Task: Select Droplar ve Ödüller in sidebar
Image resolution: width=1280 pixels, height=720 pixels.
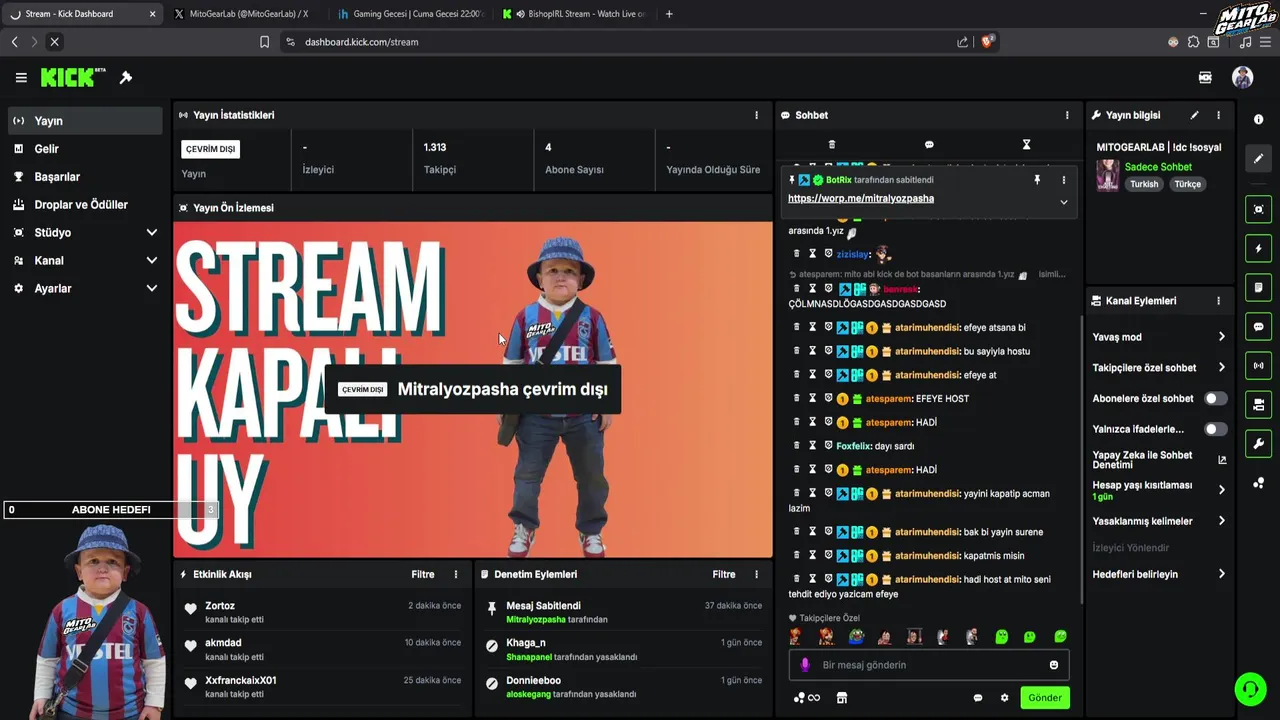Action: click(x=84, y=204)
